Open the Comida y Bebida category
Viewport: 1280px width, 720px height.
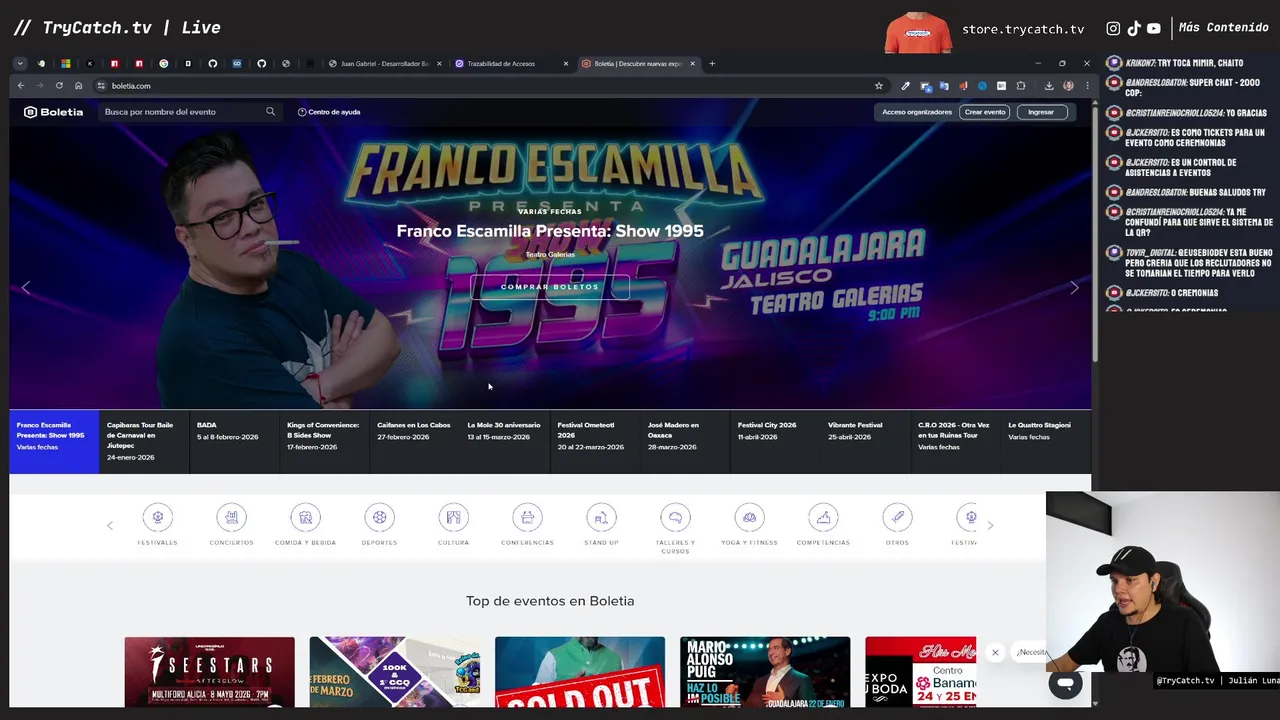tap(305, 517)
